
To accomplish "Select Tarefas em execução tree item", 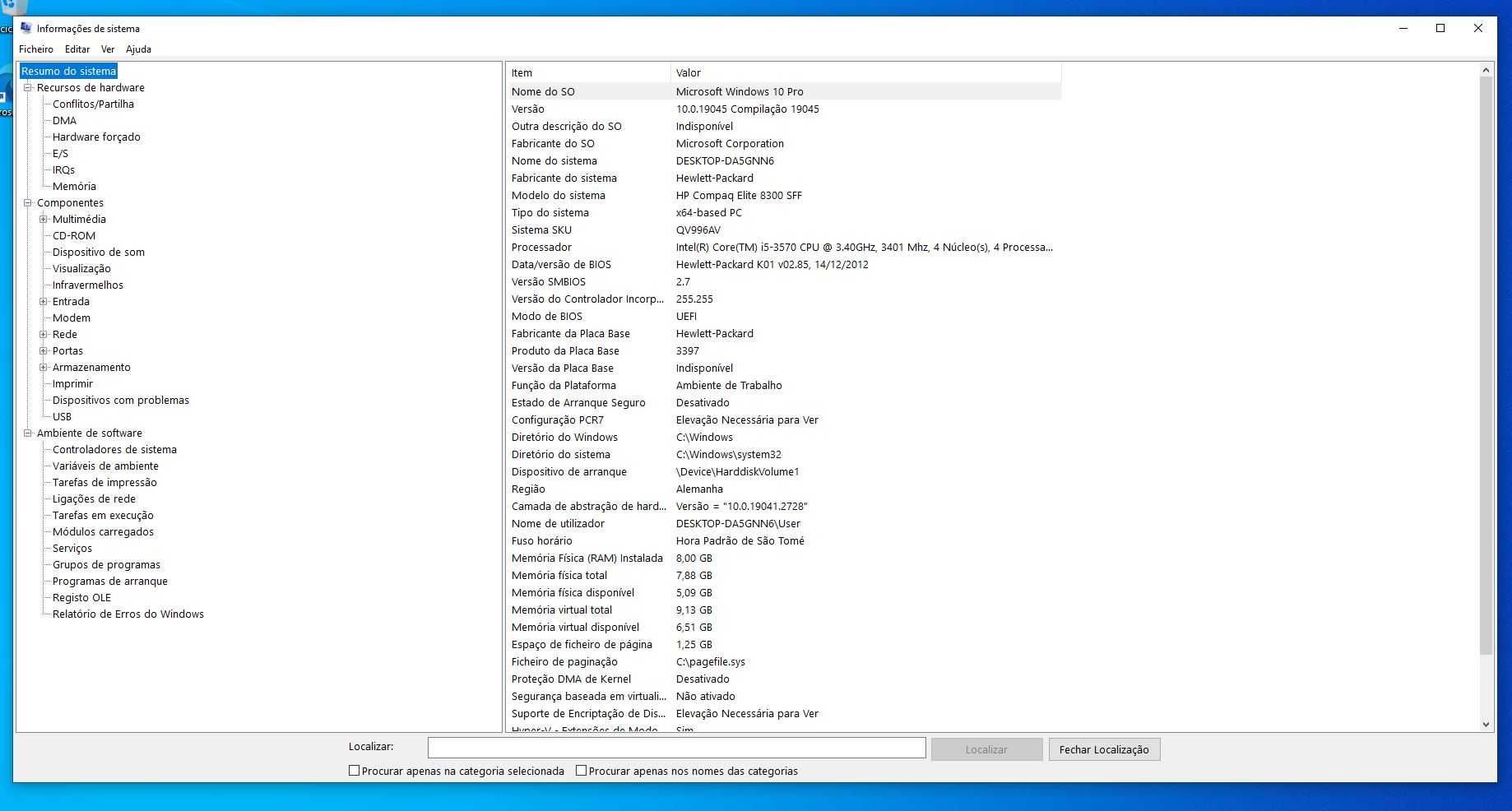I will point(103,515).
